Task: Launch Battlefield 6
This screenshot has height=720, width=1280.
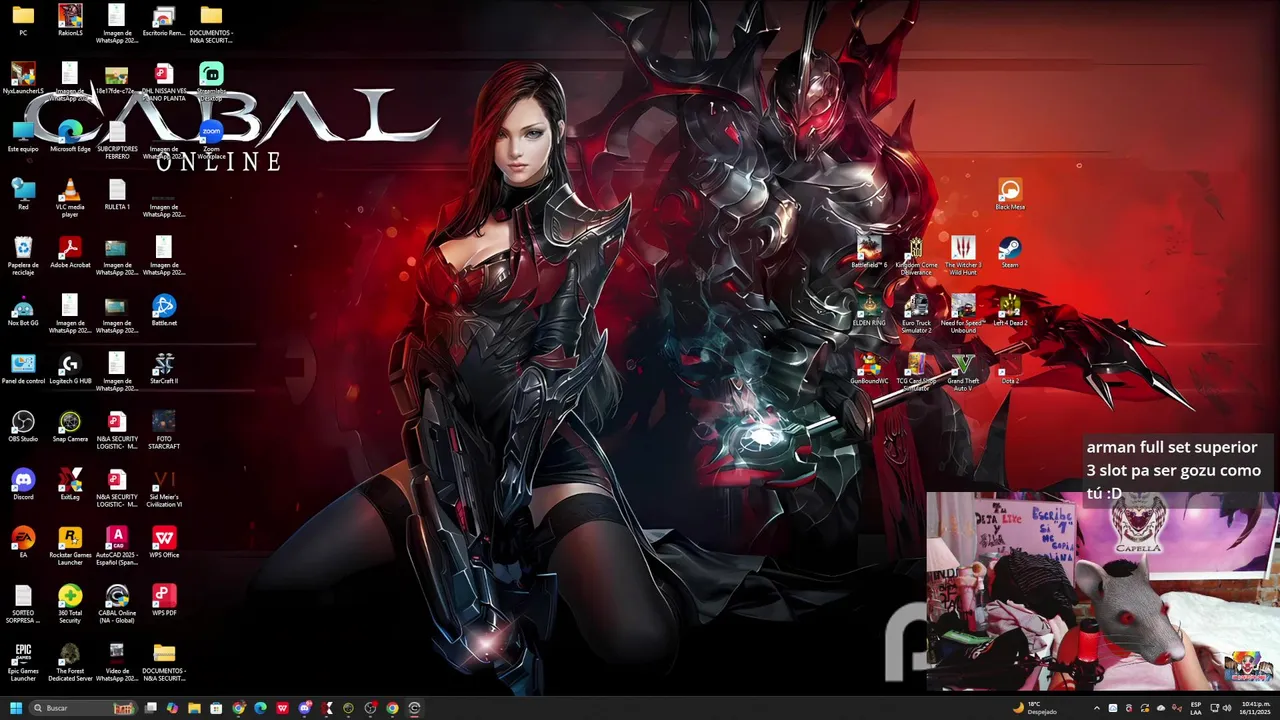Action: 869,252
